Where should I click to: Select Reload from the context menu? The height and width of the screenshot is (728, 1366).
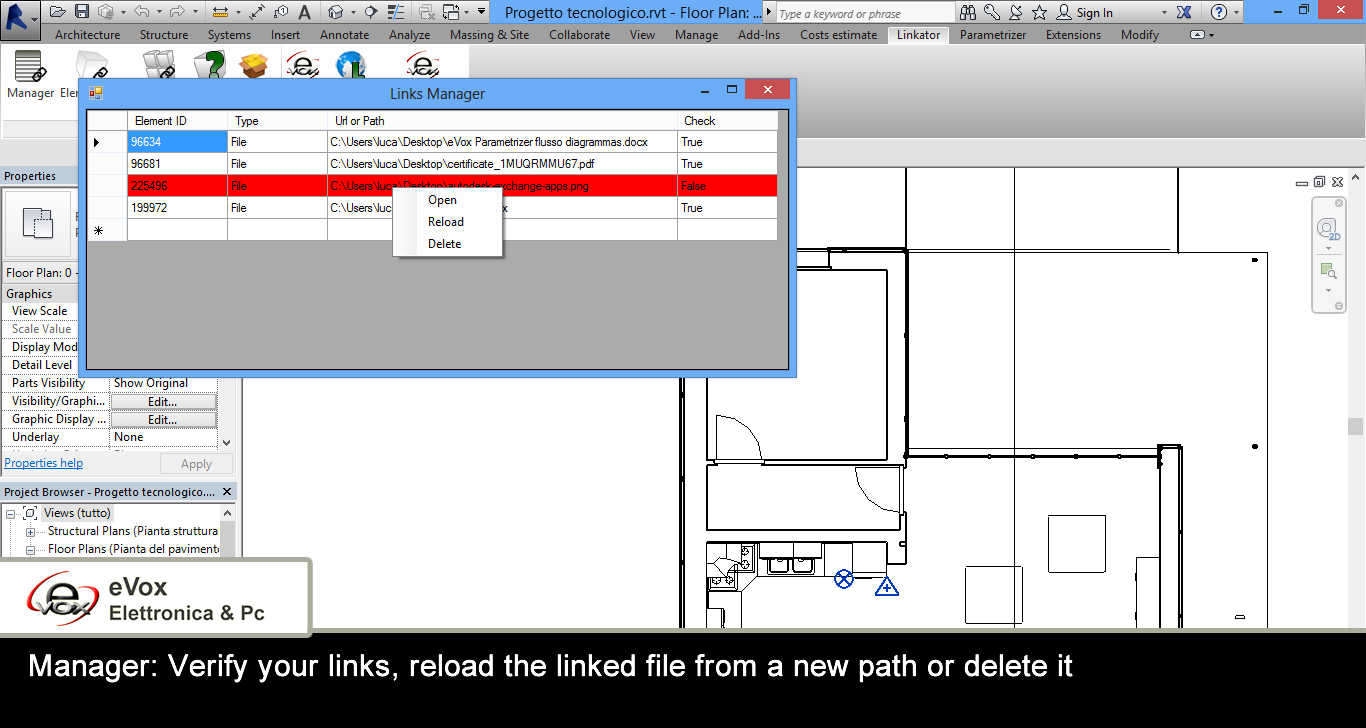(445, 221)
